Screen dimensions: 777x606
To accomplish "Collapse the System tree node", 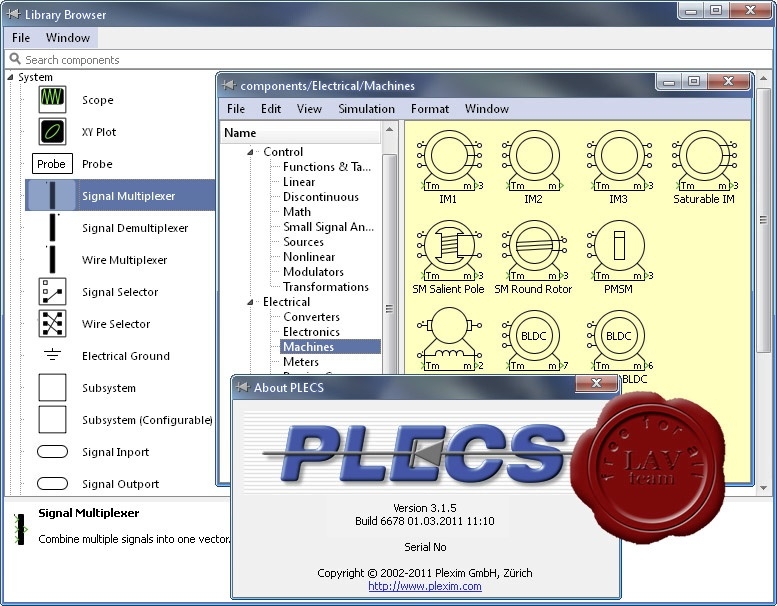I will pos(10,77).
